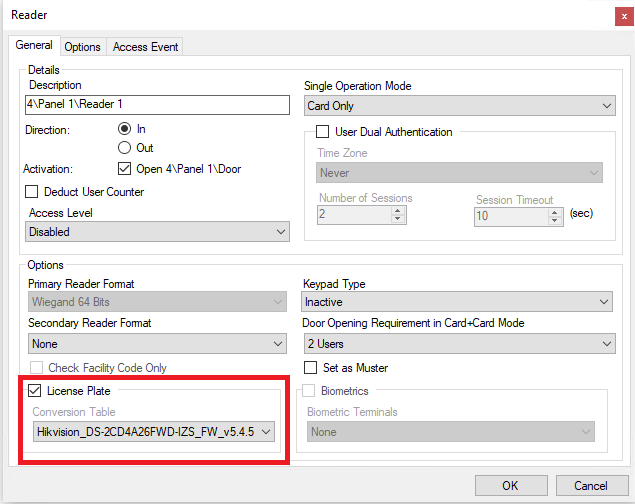Expand the Biometric Terminals dropdown
The height and width of the screenshot is (504, 635).
click(x=451, y=432)
